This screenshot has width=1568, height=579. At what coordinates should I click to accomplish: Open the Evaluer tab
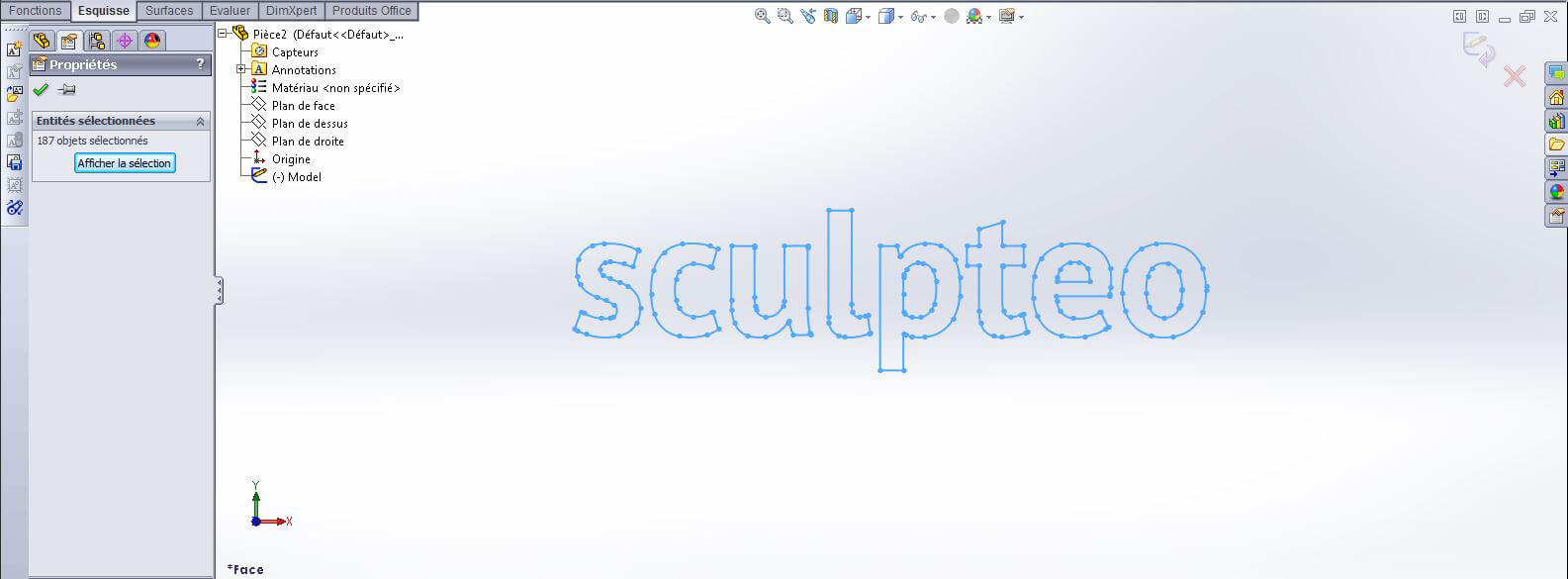click(230, 11)
